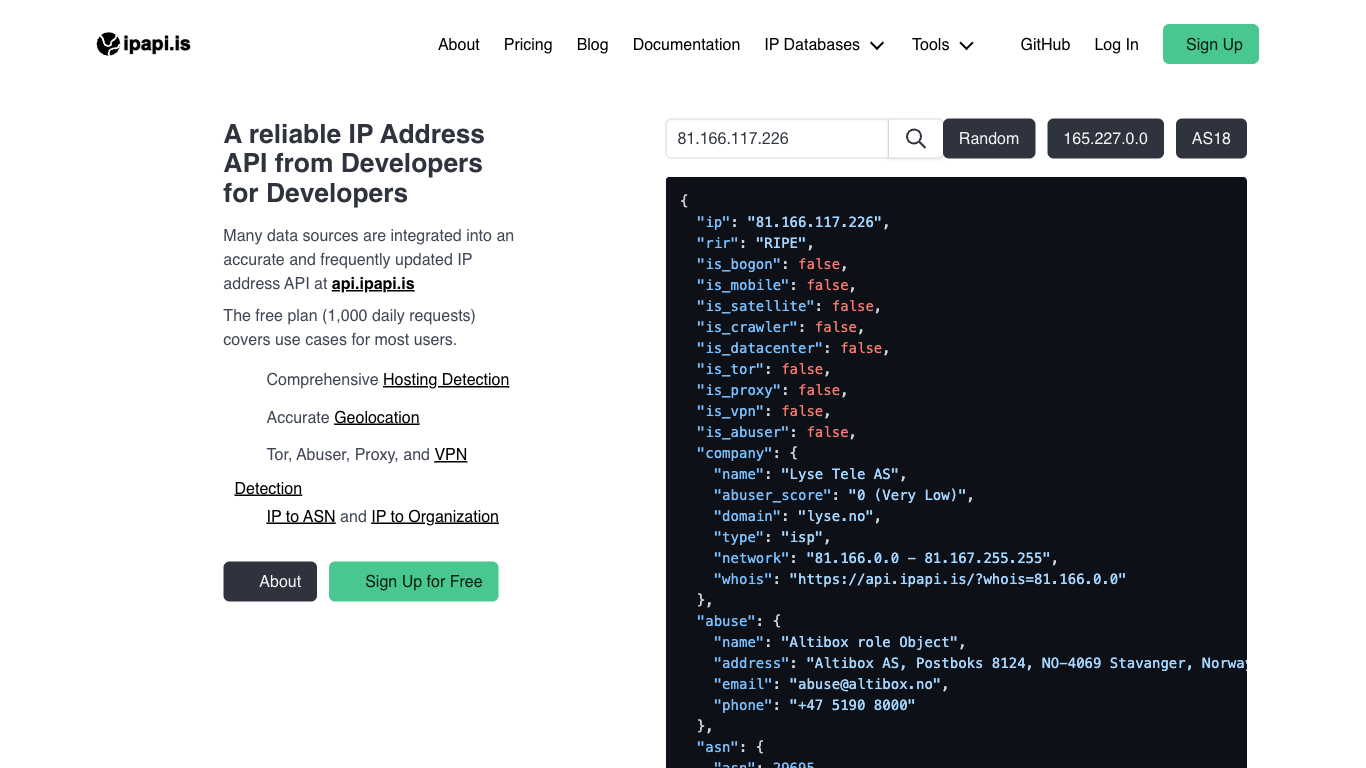Image resolution: width=1366 pixels, height=768 pixels.
Task: Open the Documentation page
Action: click(x=686, y=44)
